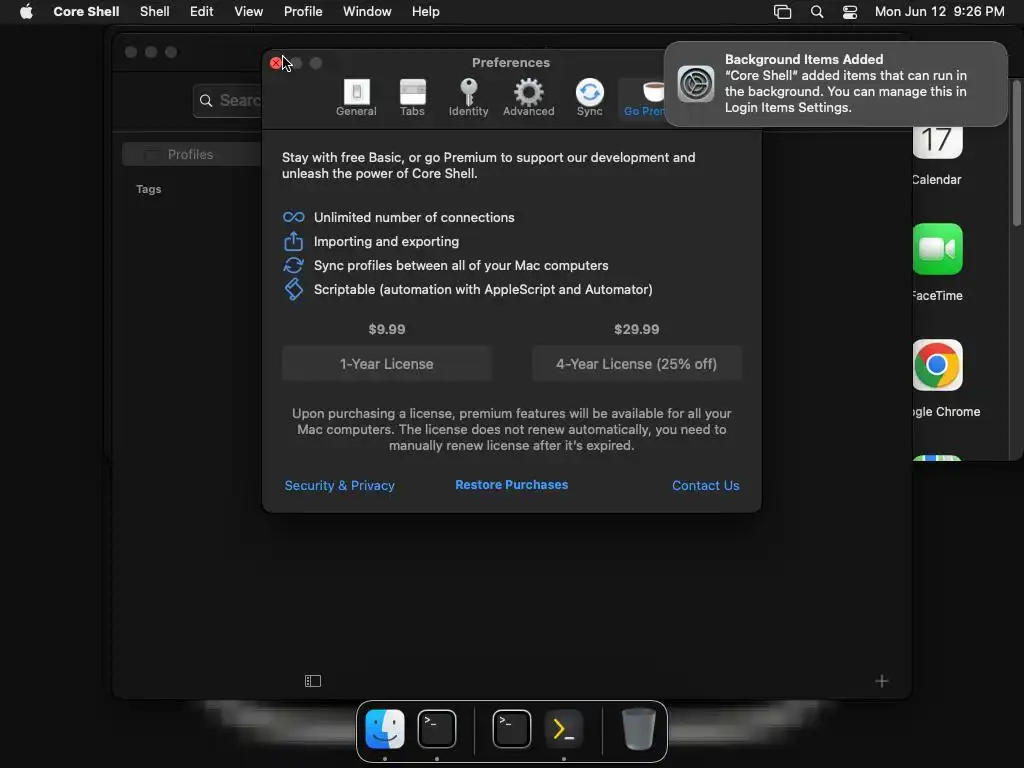Open the Profile menu
Image resolution: width=1024 pixels, height=768 pixels.
[303, 12]
